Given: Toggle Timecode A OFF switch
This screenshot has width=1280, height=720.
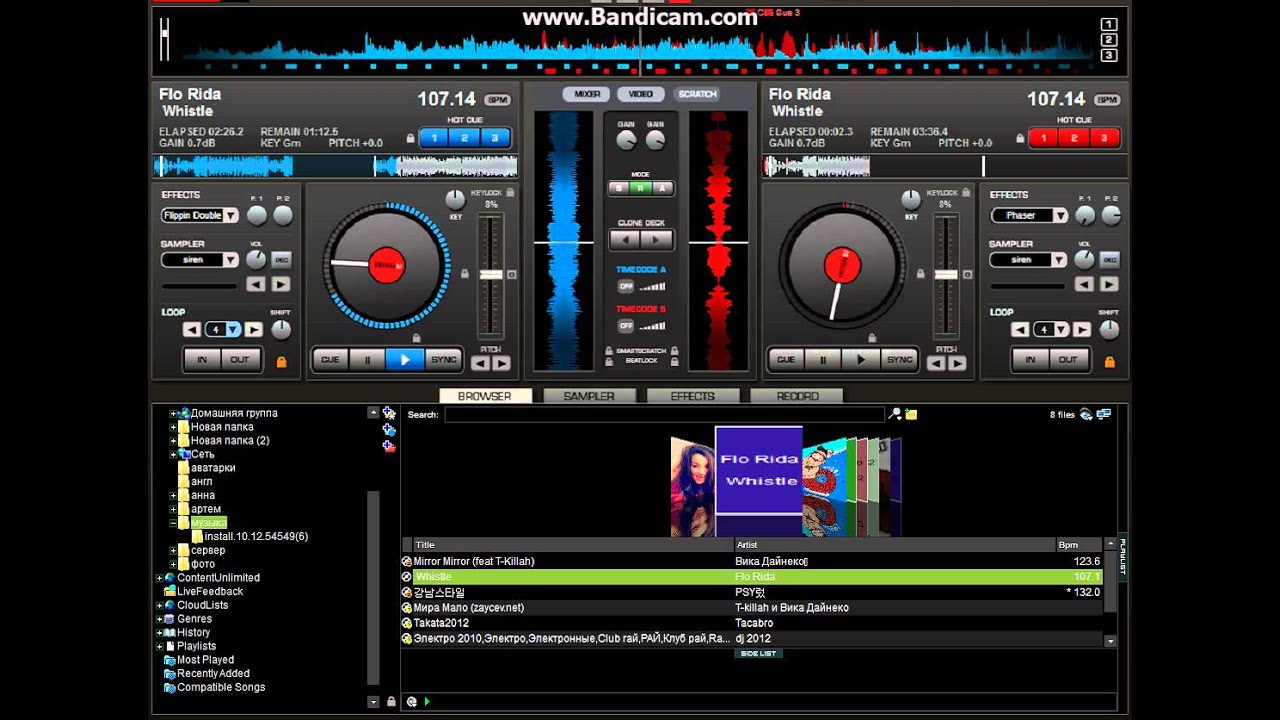Looking at the screenshot, I should [x=625, y=286].
